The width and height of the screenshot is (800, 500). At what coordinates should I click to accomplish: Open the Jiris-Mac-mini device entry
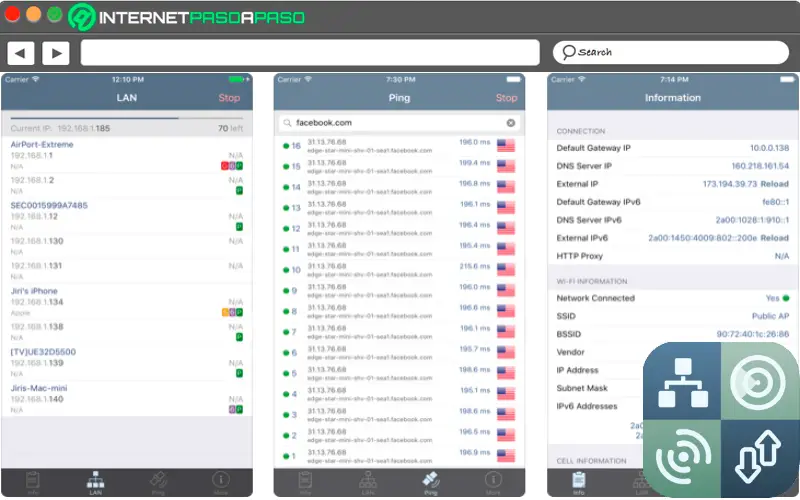tap(127, 398)
